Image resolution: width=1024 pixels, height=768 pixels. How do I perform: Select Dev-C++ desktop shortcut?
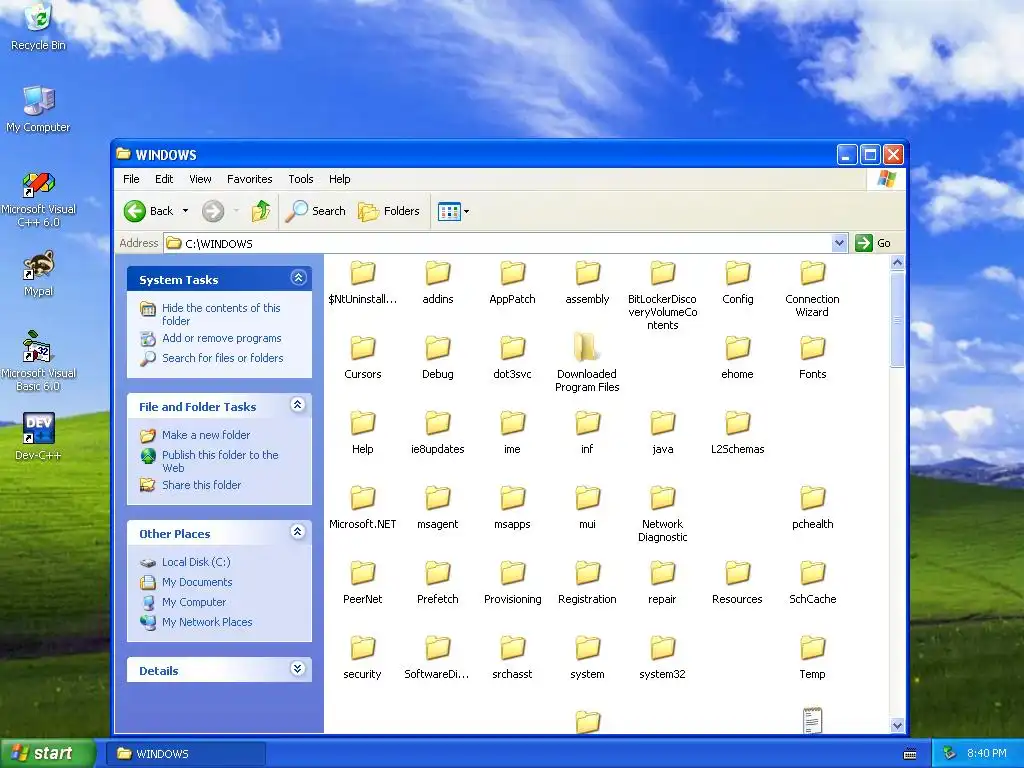39,436
